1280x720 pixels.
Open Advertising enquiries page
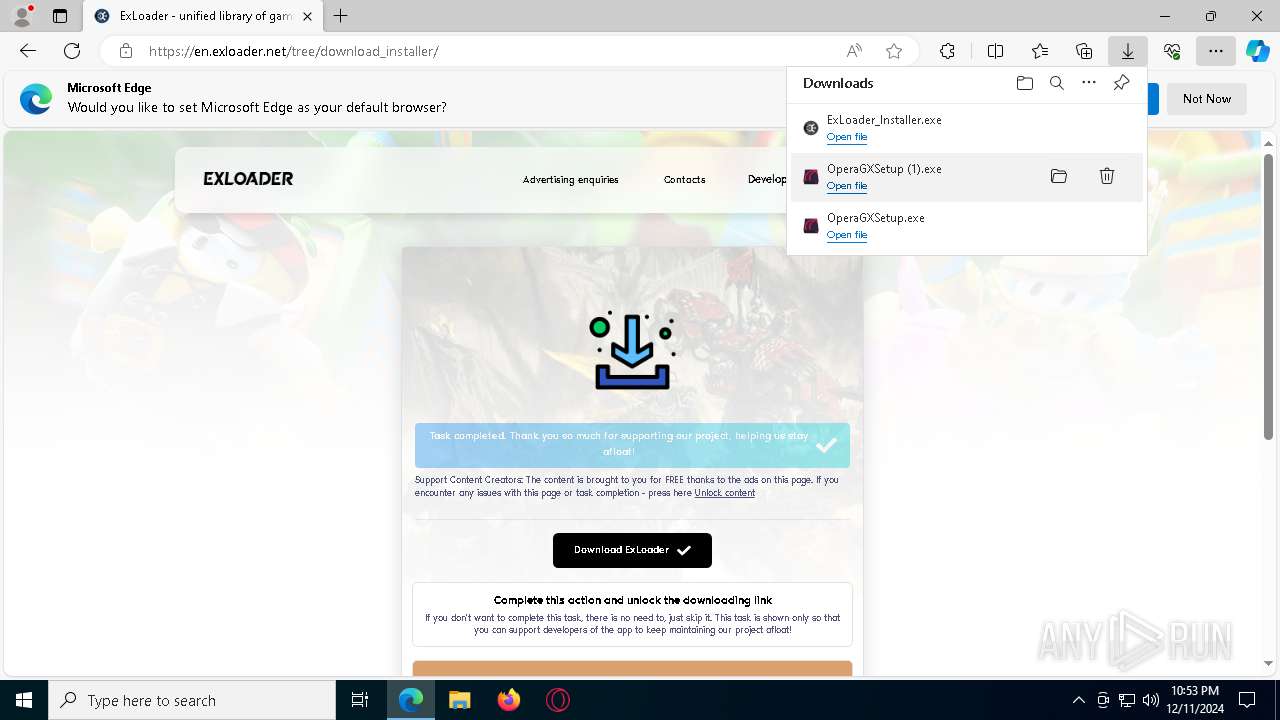click(x=571, y=180)
